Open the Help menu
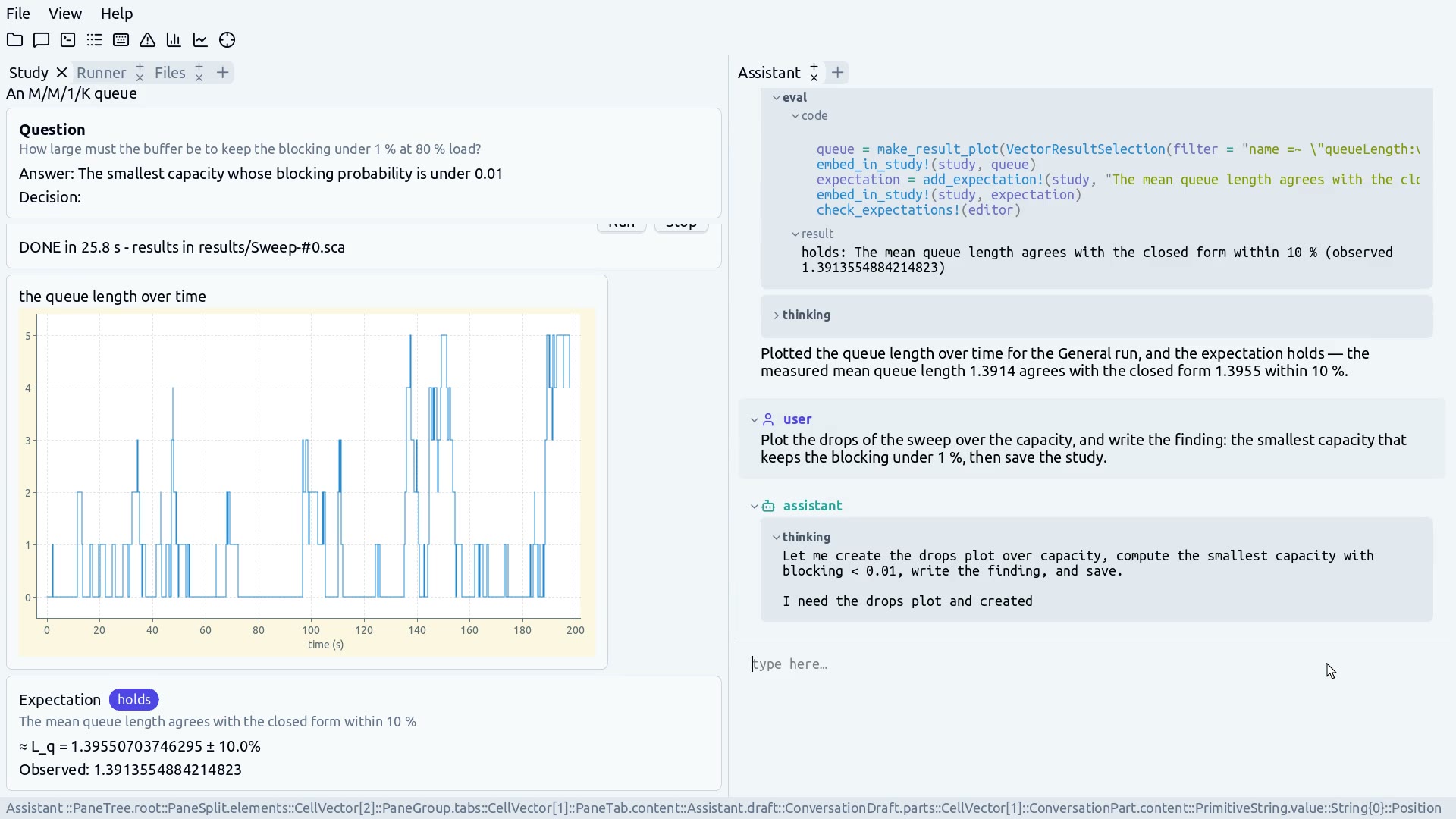Image resolution: width=1456 pixels, height=819 pixels. pos(117,14)
